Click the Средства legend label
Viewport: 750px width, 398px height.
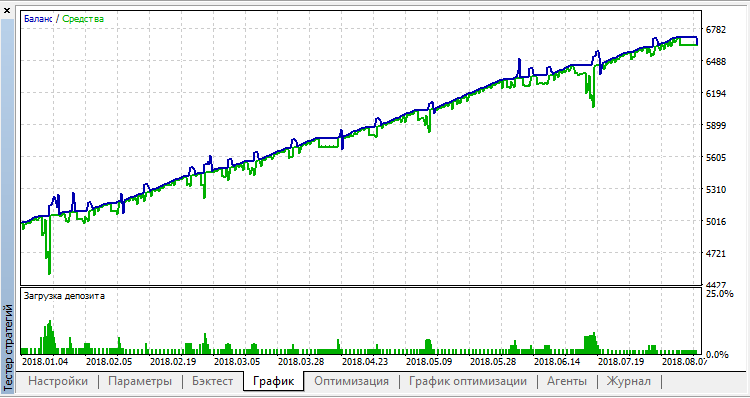[x=83, y=19]
